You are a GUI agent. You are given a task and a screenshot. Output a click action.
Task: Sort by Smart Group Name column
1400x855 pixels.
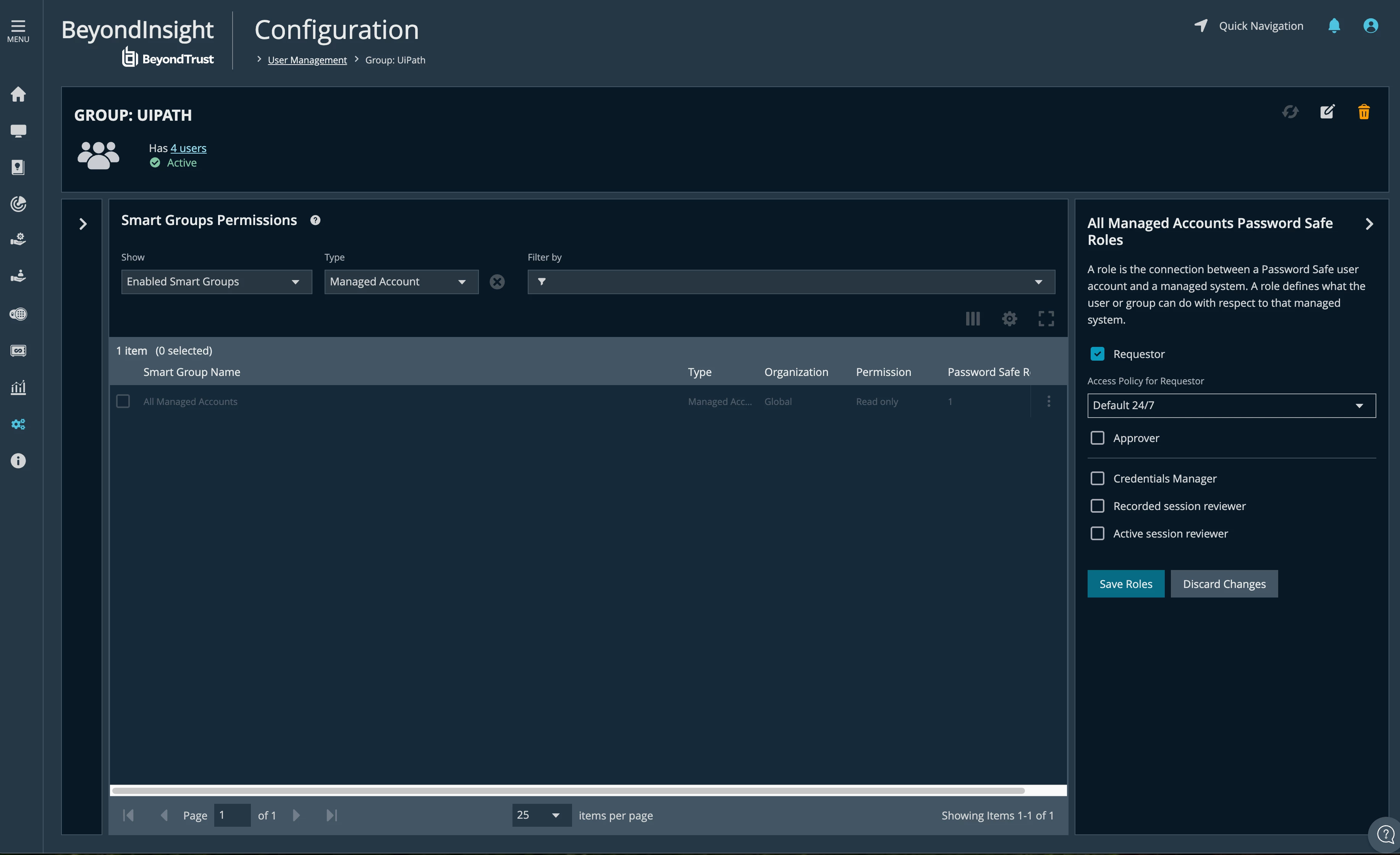click(191, 372)
